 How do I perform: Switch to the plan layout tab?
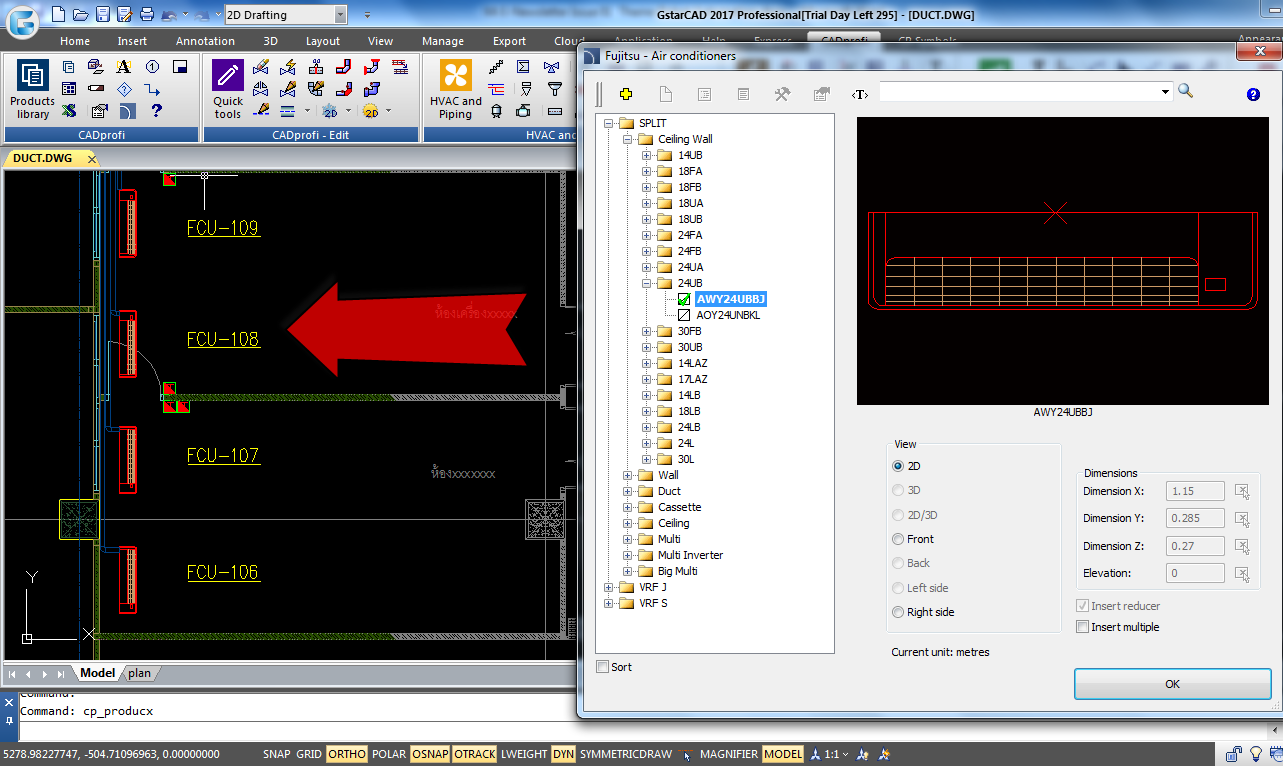coord(139,673)
